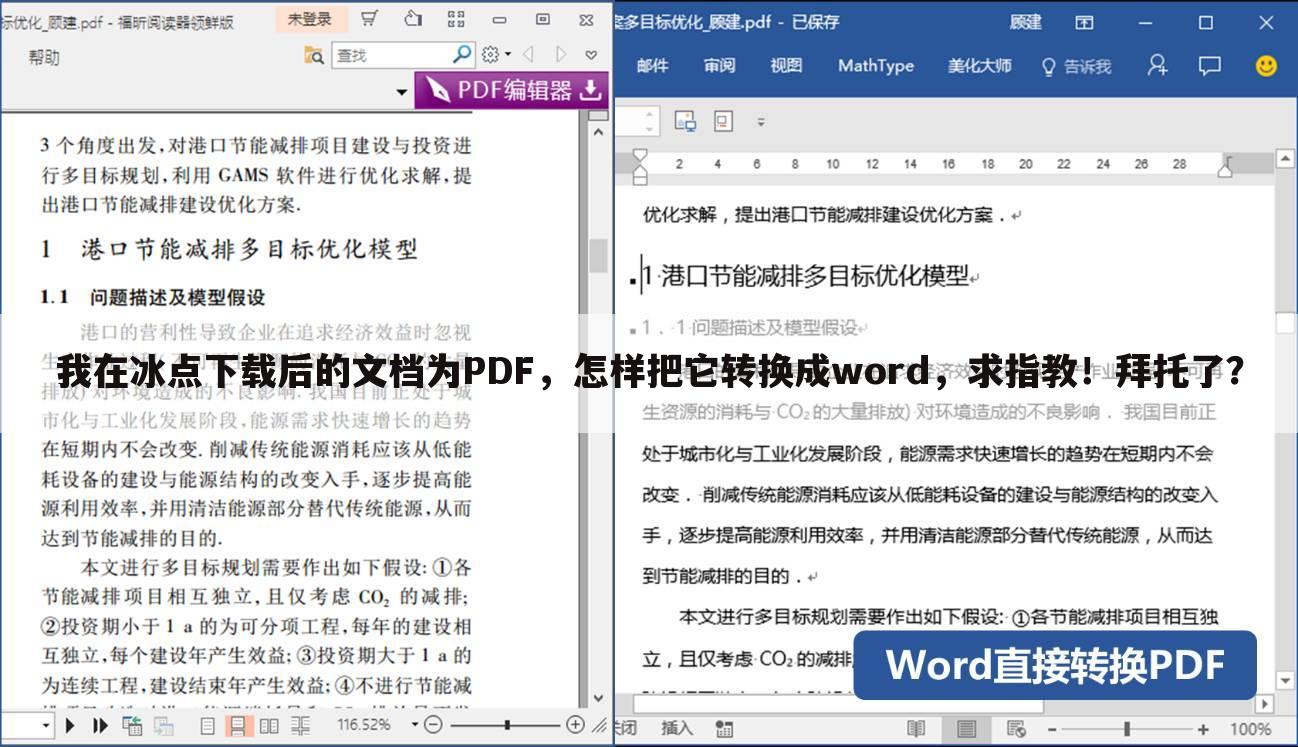This screenshot has width=1298, height=747.
Task: Select continuous facing view in Foxit
Action: point(299,726)
